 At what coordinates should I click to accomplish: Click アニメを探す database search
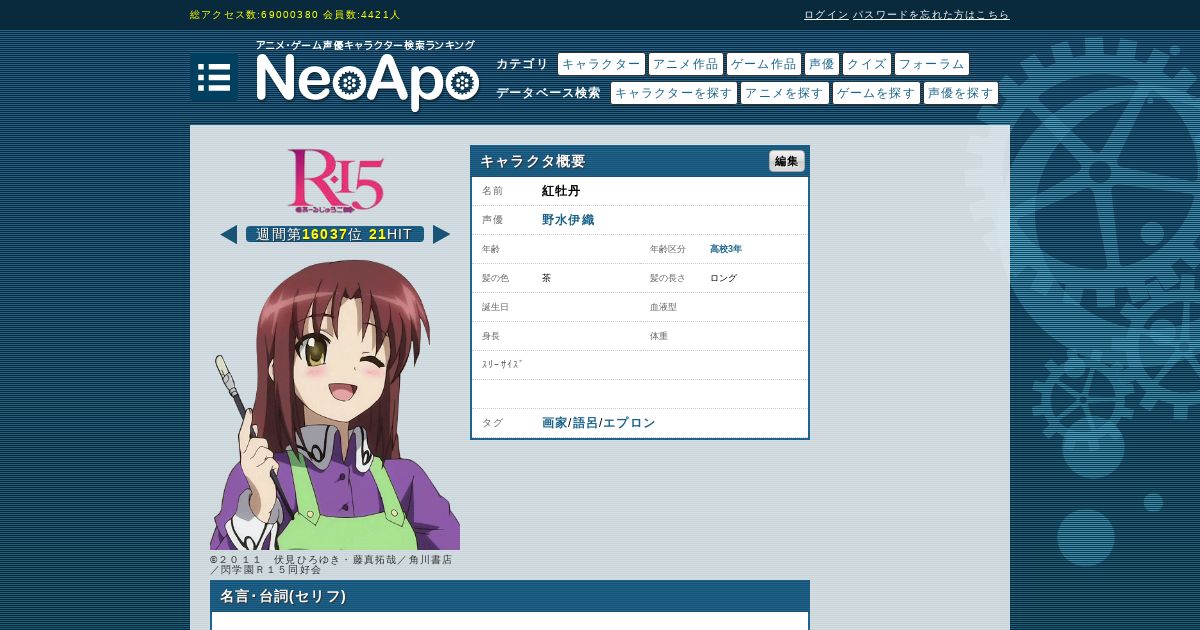785,93
